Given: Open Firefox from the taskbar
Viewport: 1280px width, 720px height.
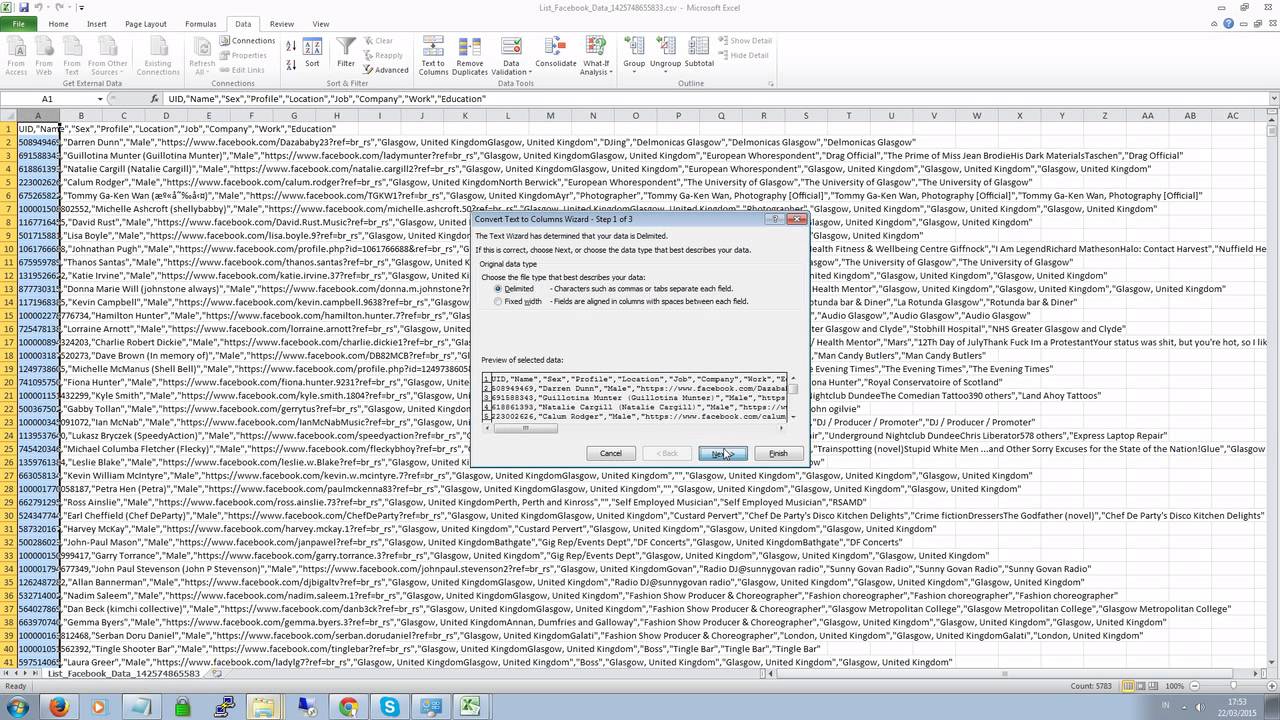Looking at the screenshot, I should pyautogui.click(x=57, y=707).
